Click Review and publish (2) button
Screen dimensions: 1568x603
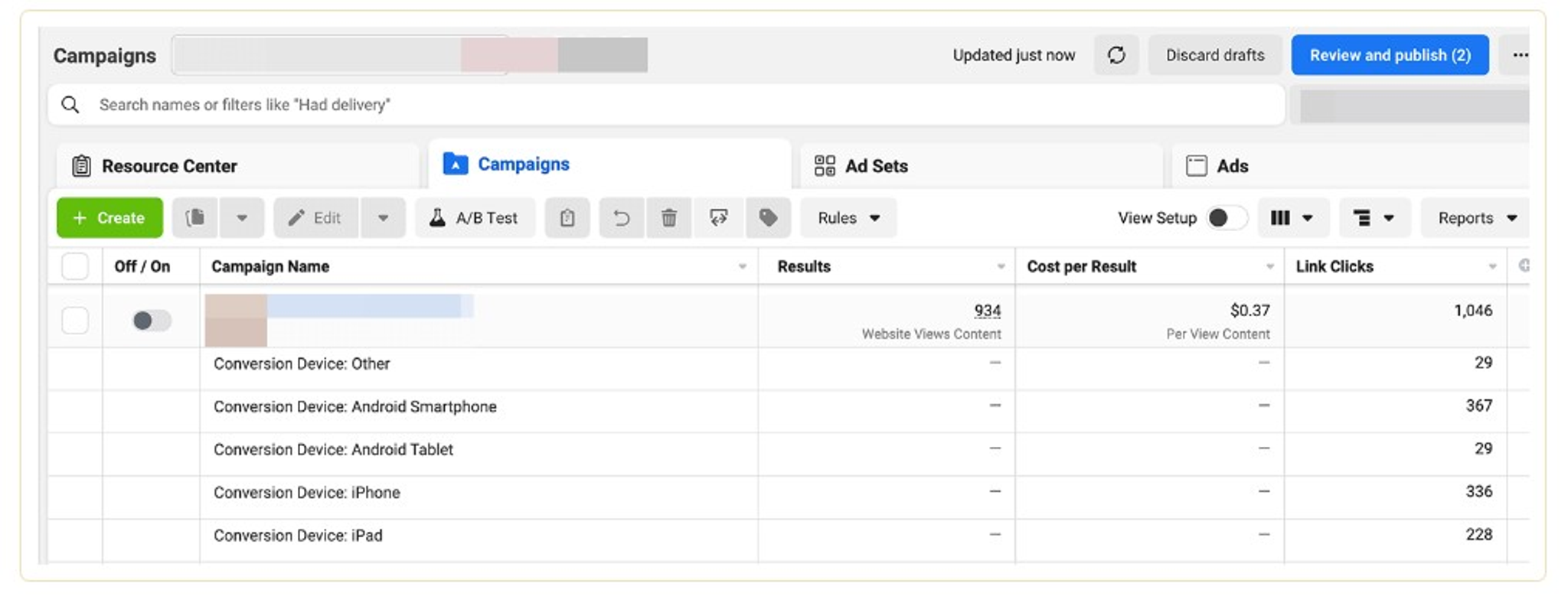[1390, 55]
